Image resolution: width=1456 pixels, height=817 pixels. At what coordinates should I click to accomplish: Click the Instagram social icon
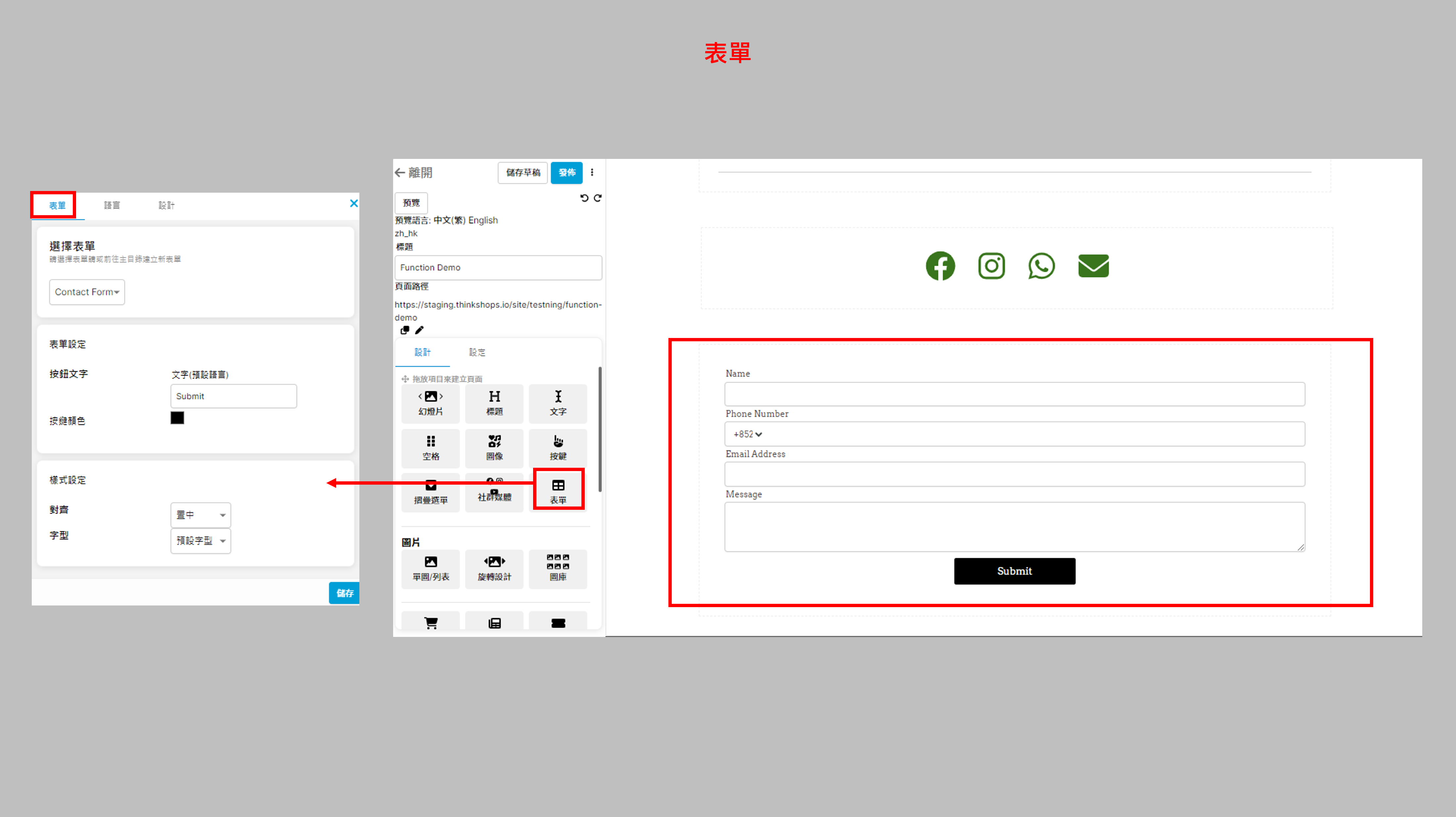[x=991, y=266]
